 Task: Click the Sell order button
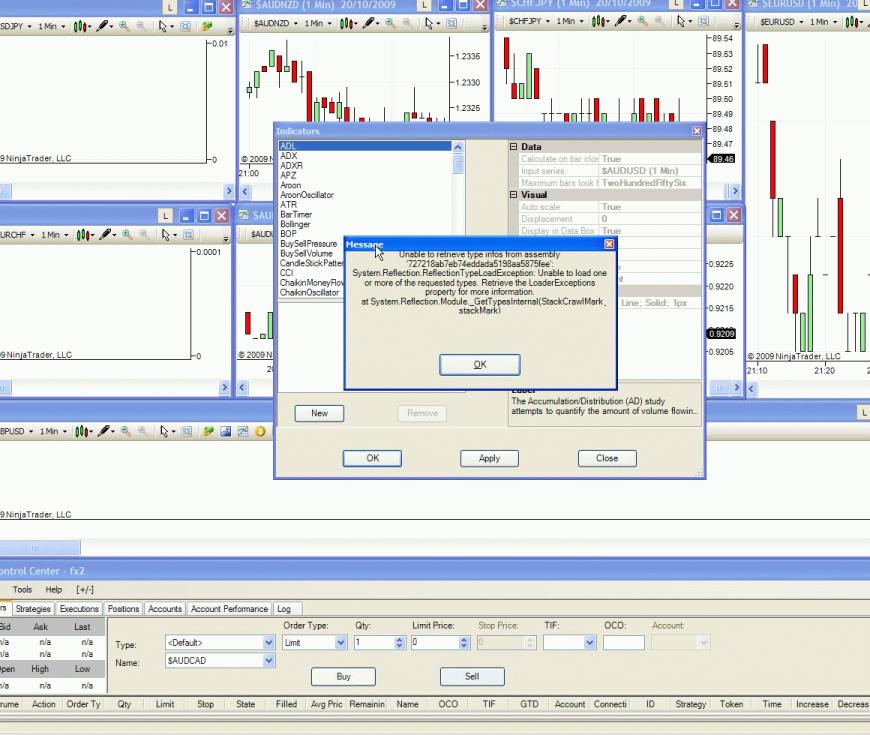tap(472, 676)
